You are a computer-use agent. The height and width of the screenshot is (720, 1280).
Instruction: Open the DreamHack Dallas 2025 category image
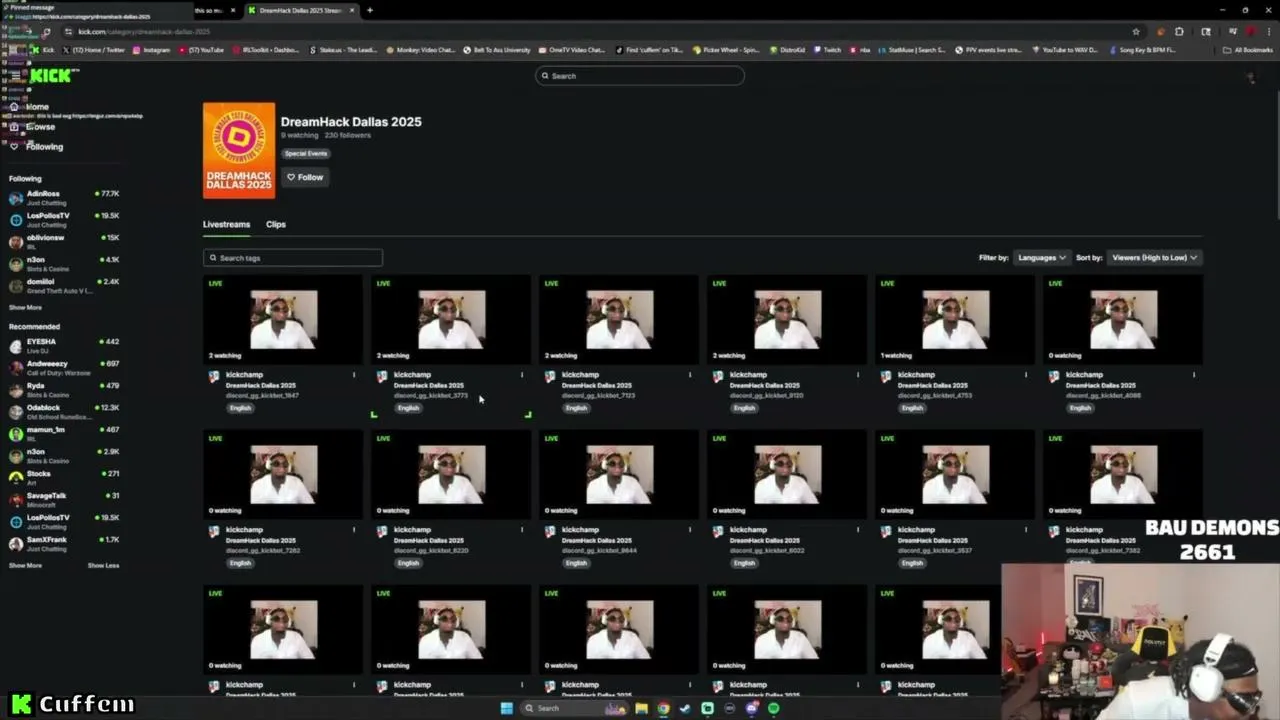pyautogui.click(x=239, y=150)
